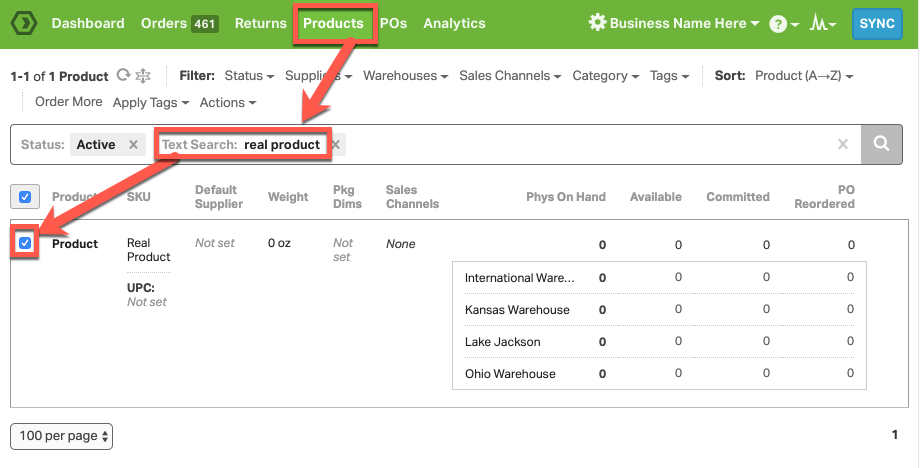Image resolution: width=920 pixels, height=468 pixels.
Task: Open the Business Name Here menu
Action: point(684,23)
